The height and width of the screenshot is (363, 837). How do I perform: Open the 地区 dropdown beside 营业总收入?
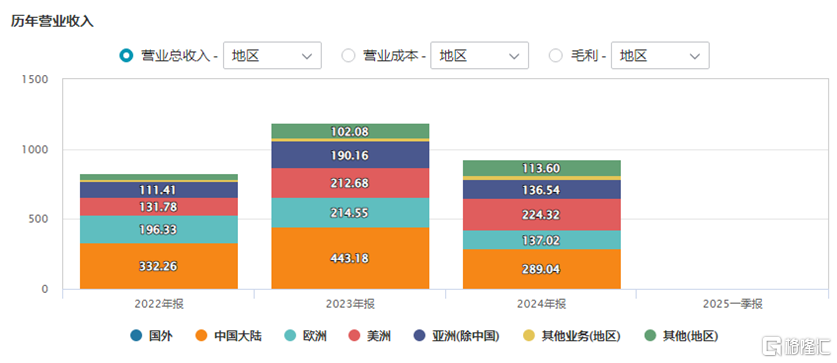coord(272,56)
